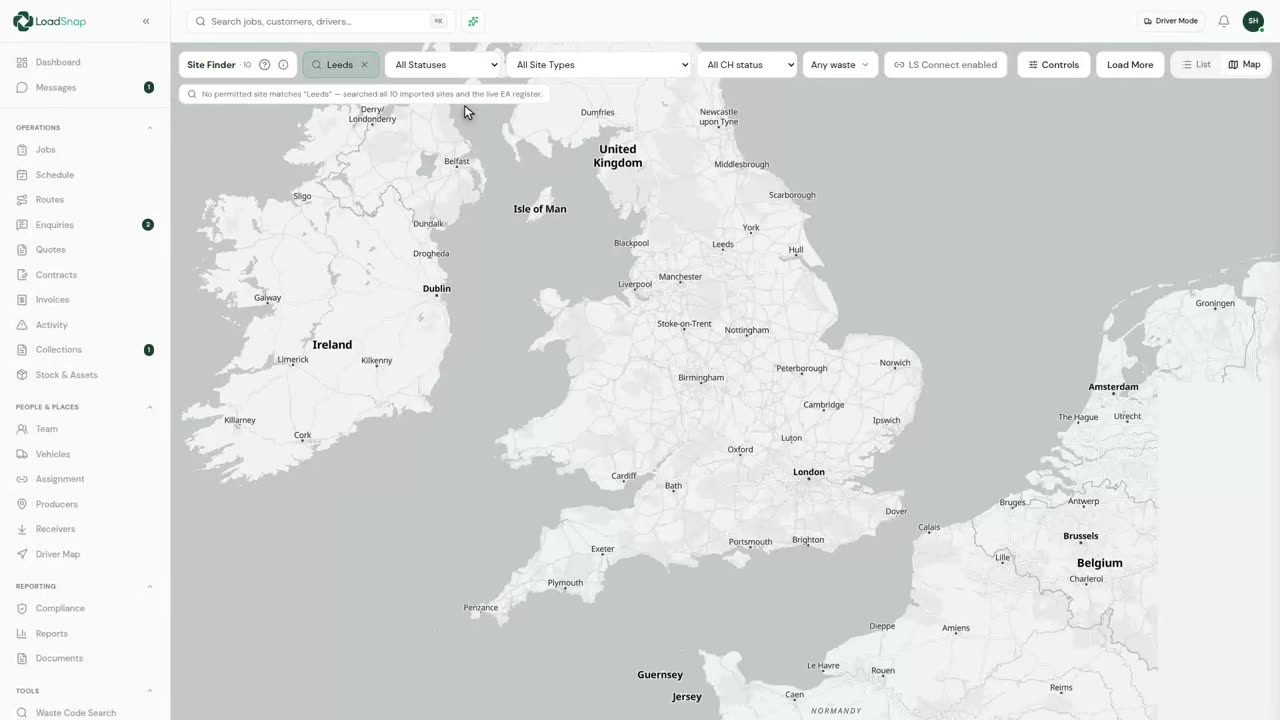The image size is (1280, 720).
Task: Open All CH status dropdown
Action: pos(747,65)
